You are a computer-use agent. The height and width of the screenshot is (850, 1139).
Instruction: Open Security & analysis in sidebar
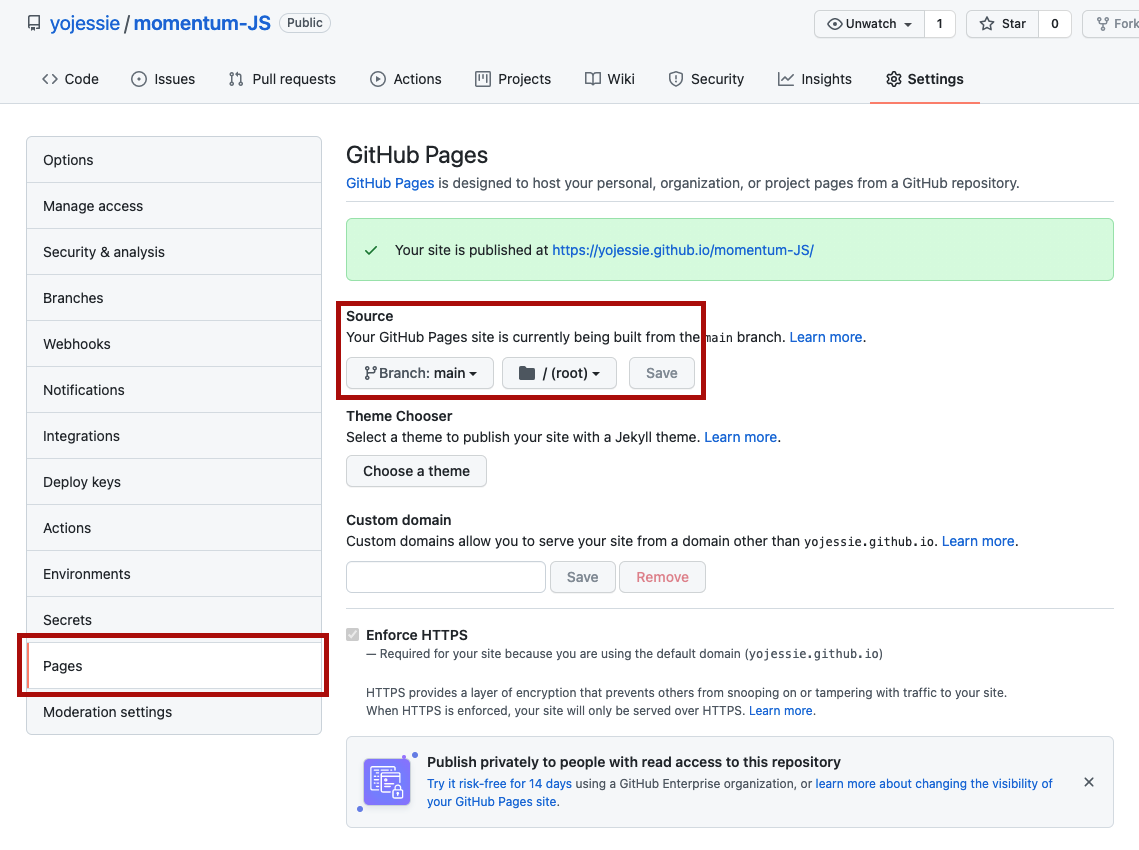174,252
